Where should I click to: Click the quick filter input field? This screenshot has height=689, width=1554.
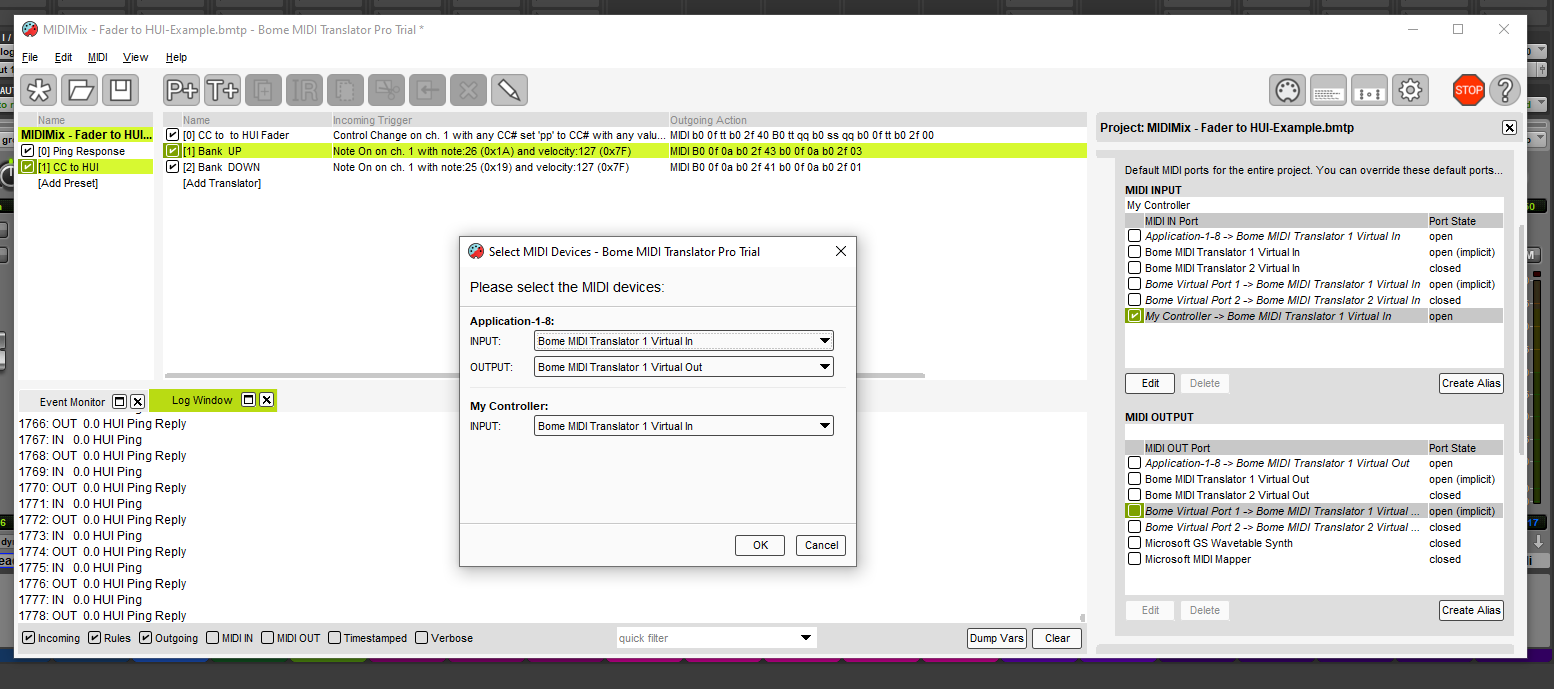click(705, 638)
